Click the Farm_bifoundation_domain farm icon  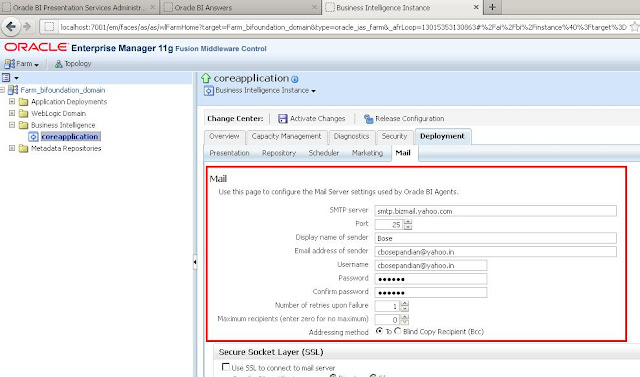(13, 90)
